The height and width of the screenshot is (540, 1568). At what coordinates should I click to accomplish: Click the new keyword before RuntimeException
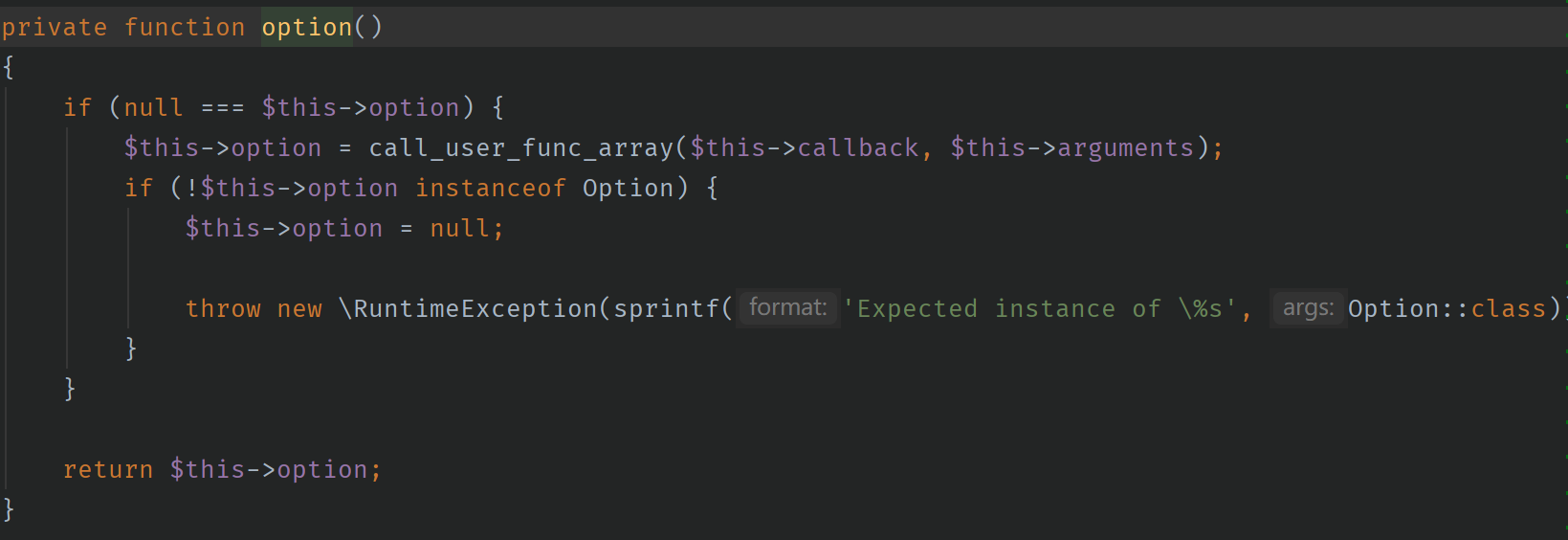pyautogui.click(x=299, y=308)
